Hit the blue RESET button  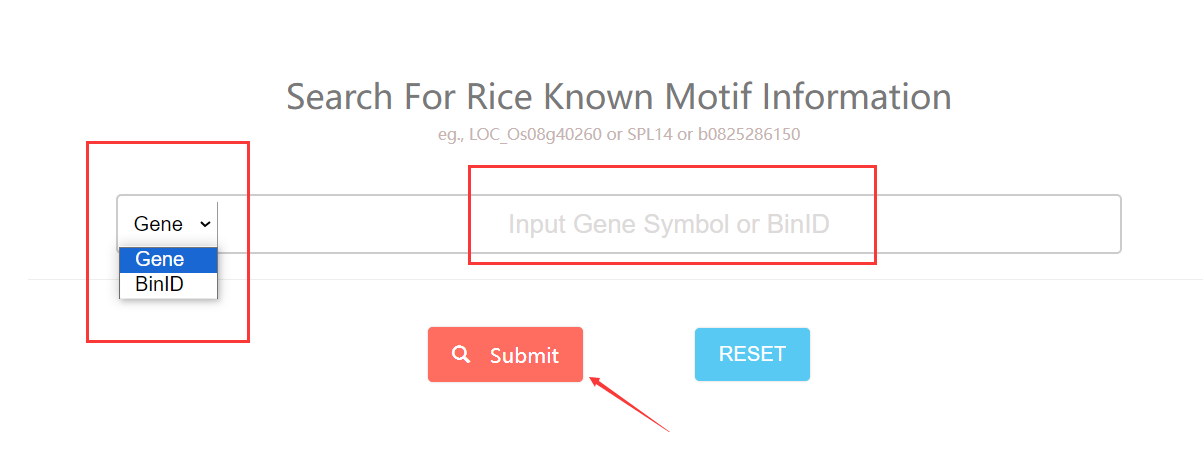tap(752, 354)
